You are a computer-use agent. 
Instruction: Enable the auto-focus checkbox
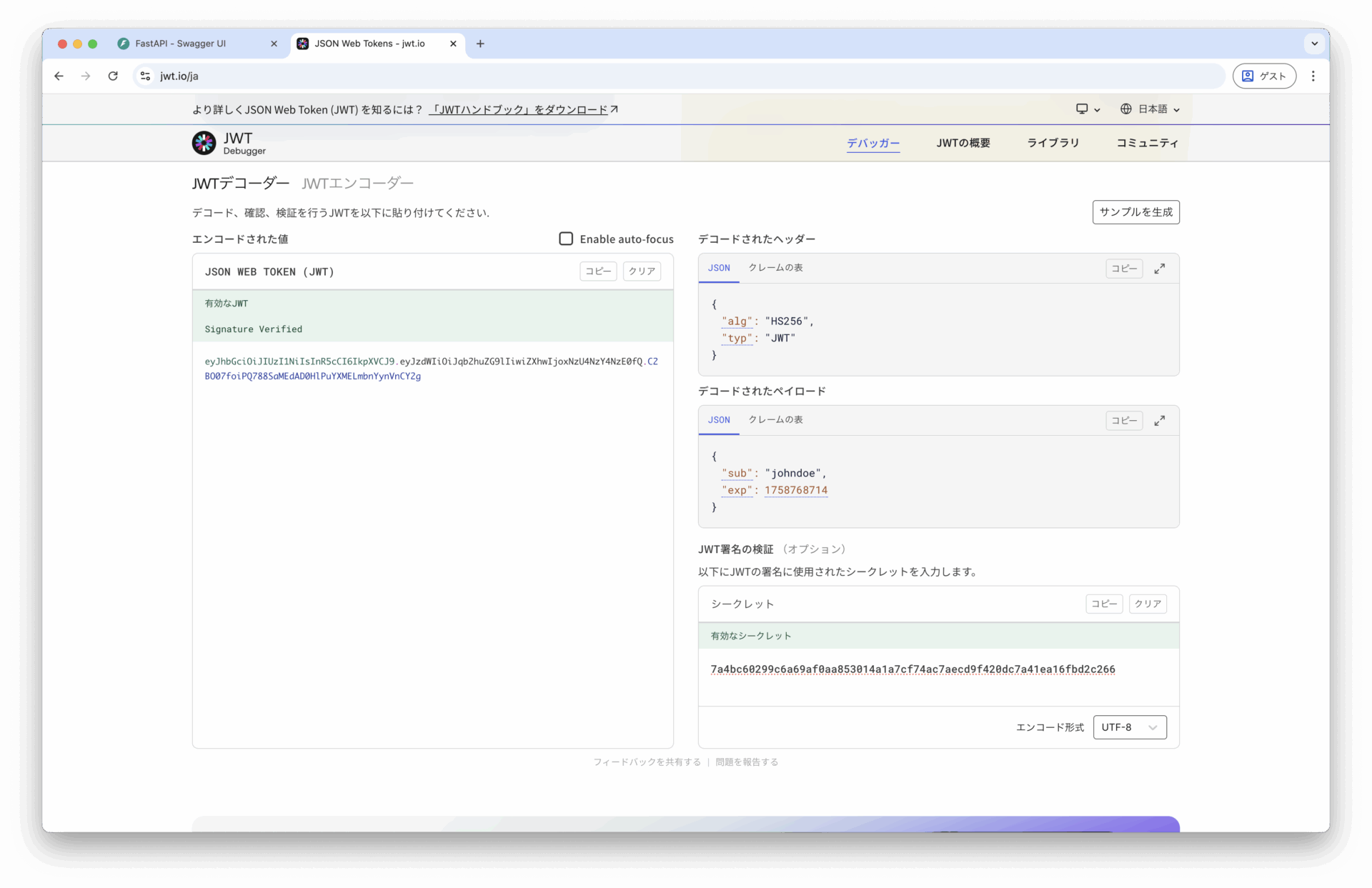566,239
